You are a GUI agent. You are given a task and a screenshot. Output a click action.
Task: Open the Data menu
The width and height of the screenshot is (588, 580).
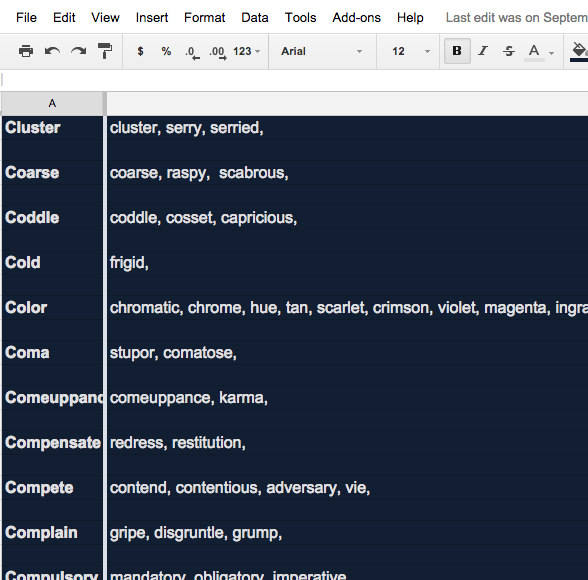(255, 18)
